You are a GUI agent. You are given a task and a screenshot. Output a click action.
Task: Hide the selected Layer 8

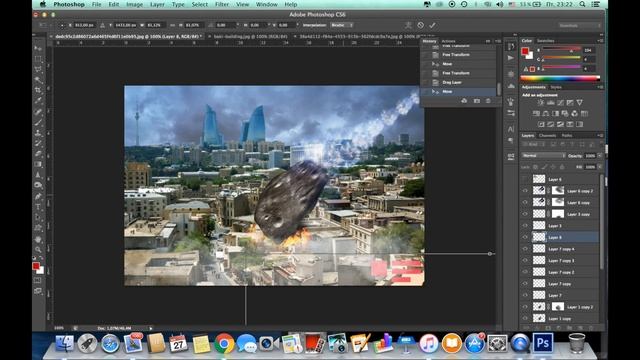point(525,237)
